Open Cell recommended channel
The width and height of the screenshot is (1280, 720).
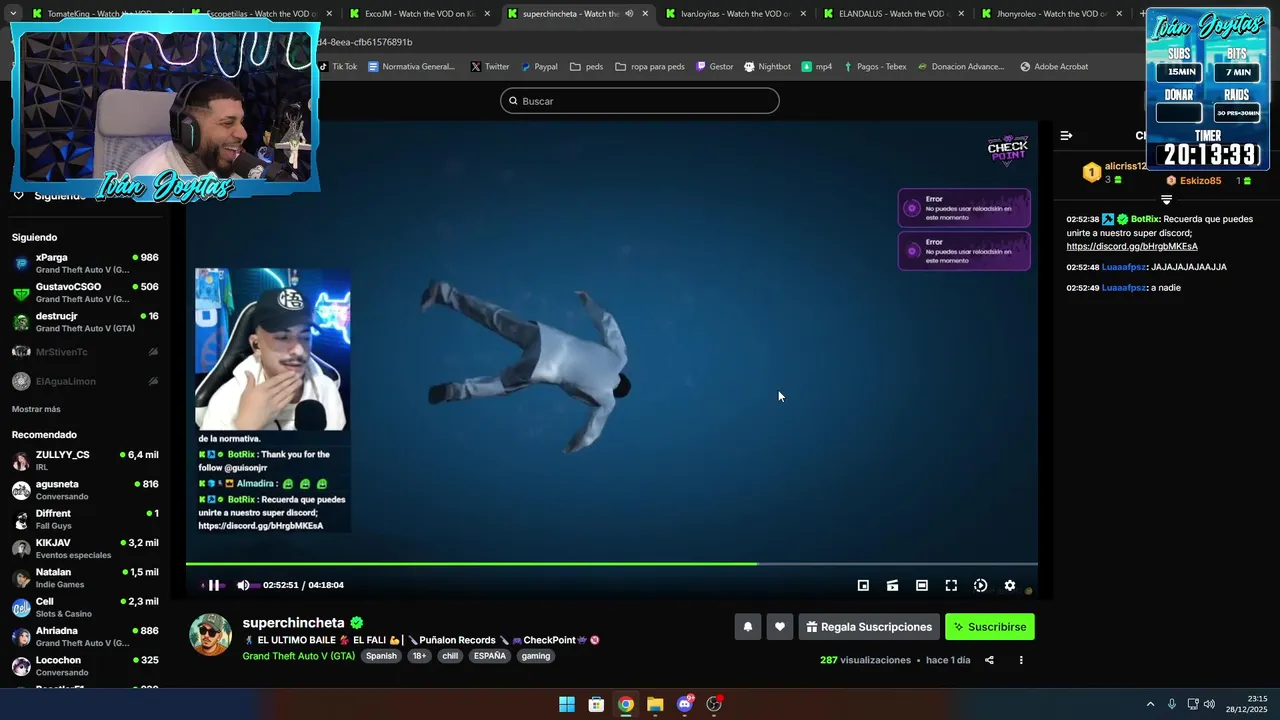[85, 607]
